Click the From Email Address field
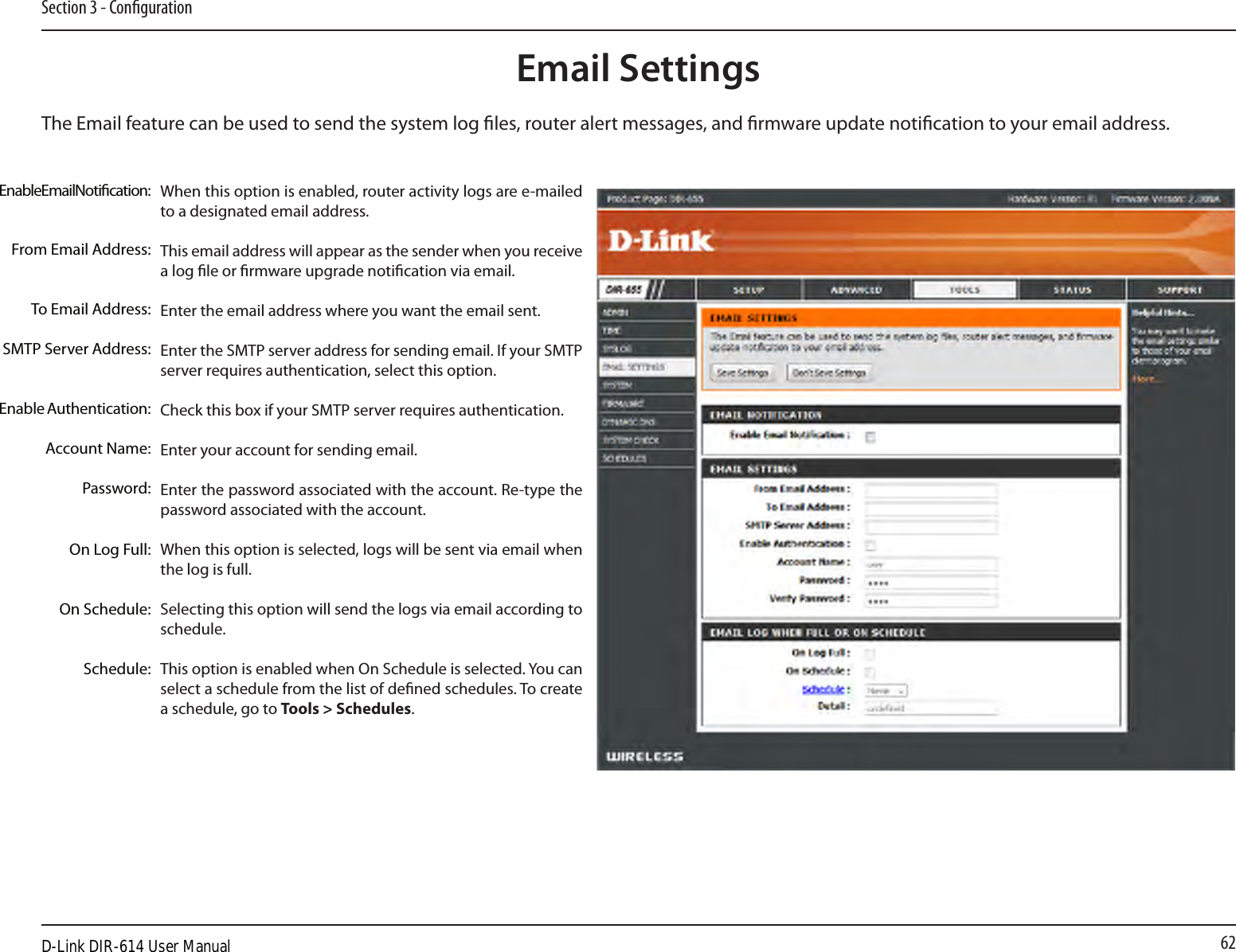 (931, 490)
